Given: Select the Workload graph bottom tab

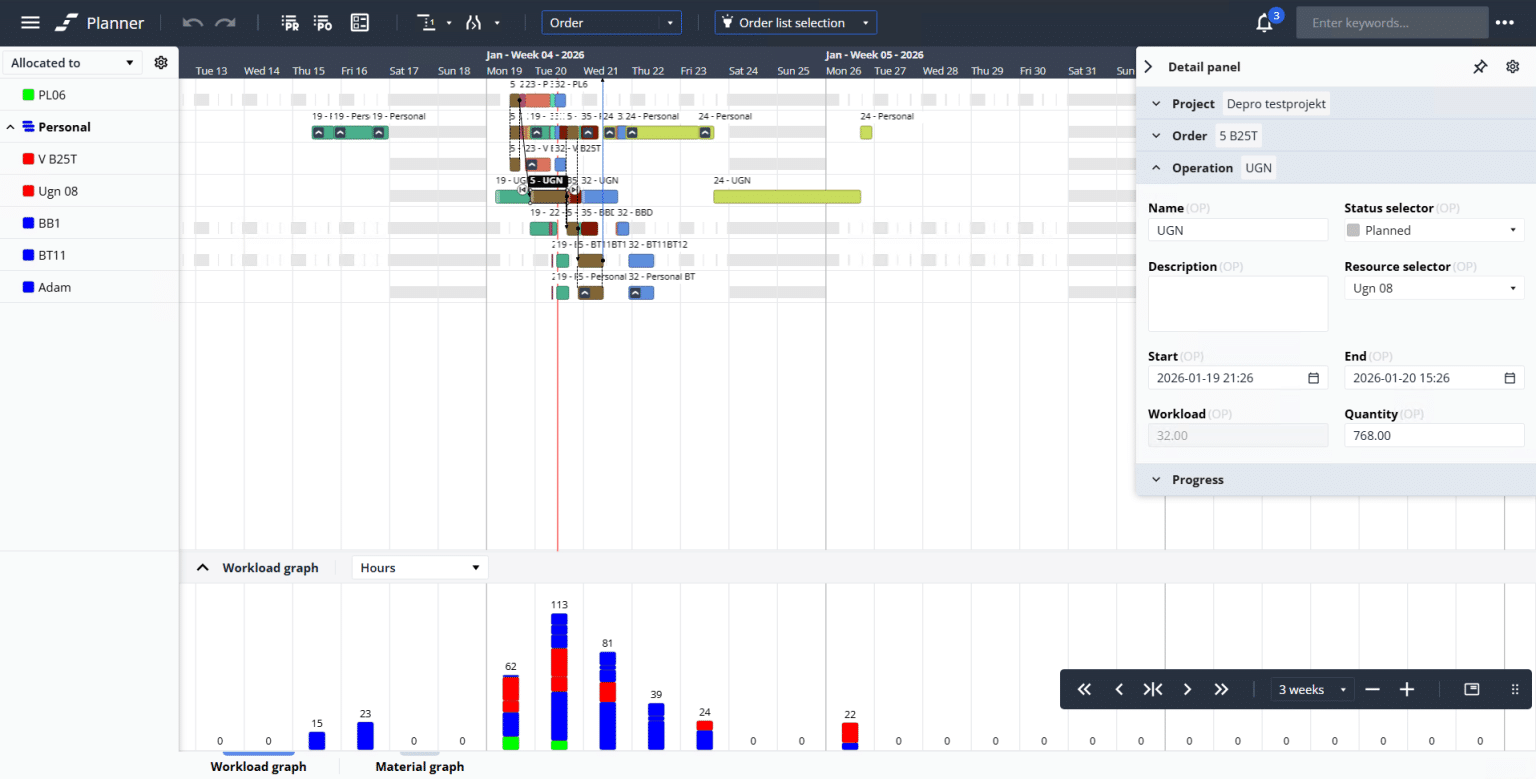Looking at the screenshot, I should click(258, 767).
